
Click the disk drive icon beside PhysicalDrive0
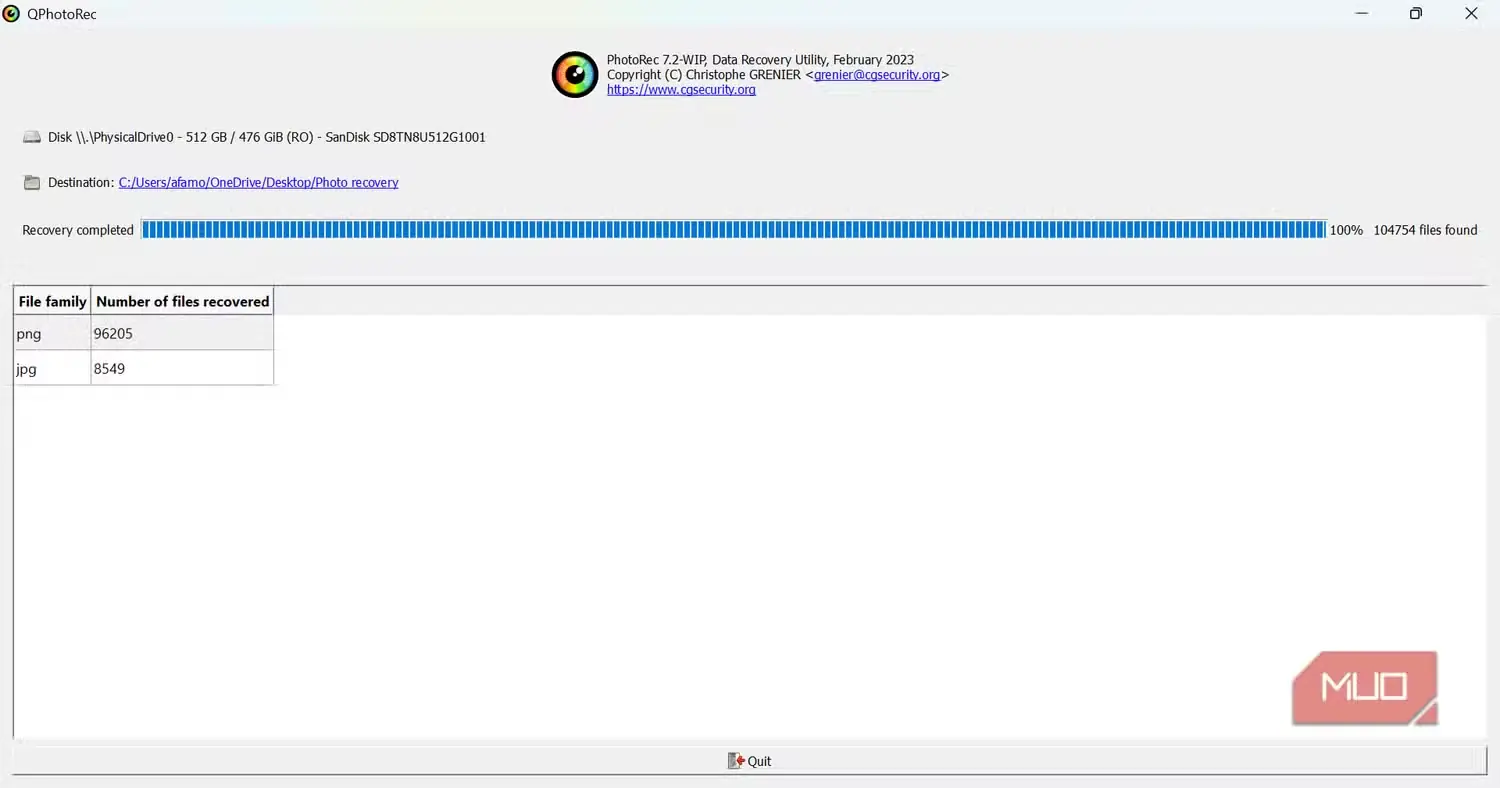[x=32, y=137]
